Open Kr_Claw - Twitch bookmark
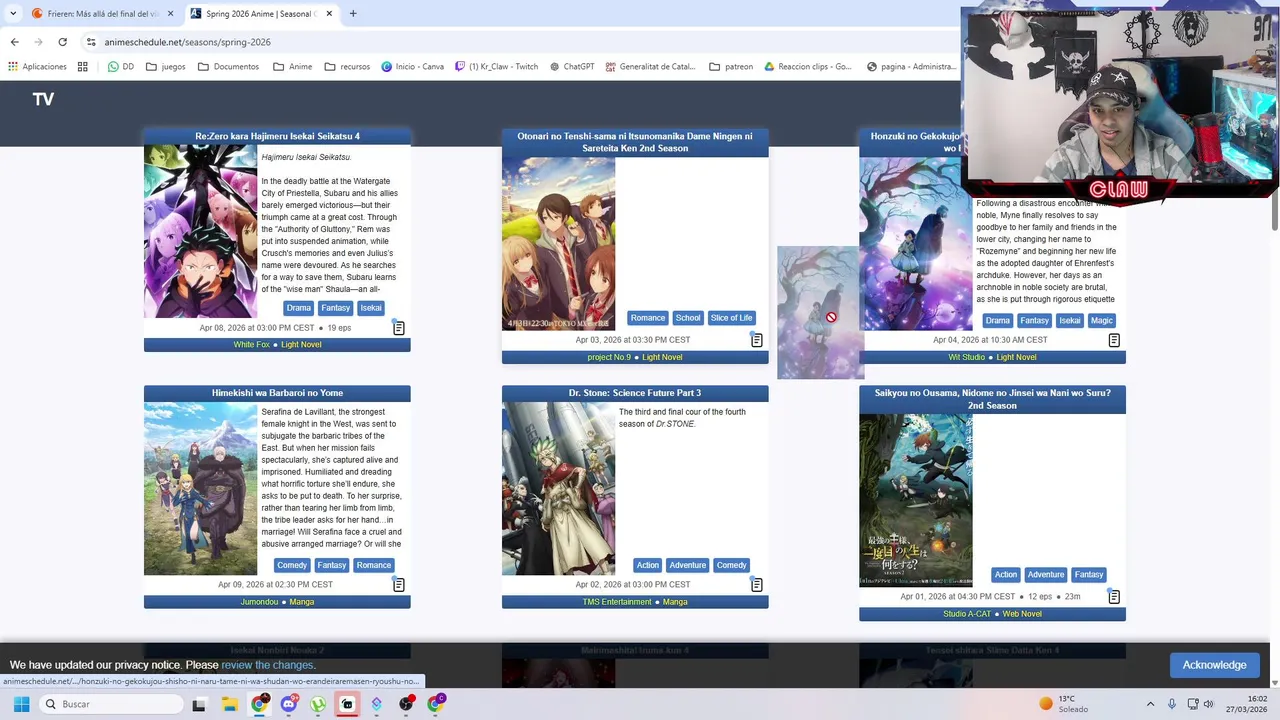The width and height of the screenshot is (1280, 720). [496, 67]
